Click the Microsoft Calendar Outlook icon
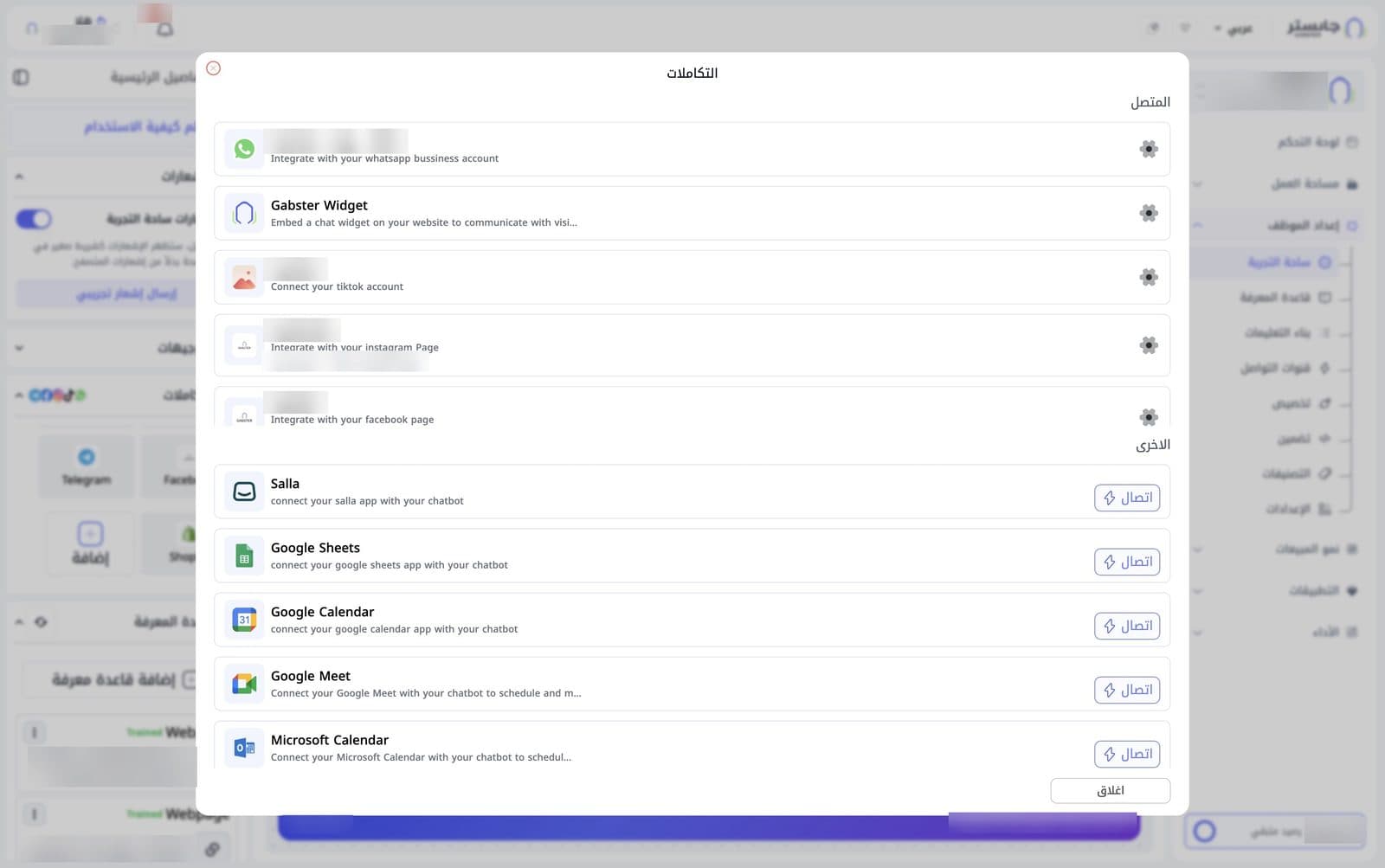The image size is (1385, 868). [x=244, y=748]
